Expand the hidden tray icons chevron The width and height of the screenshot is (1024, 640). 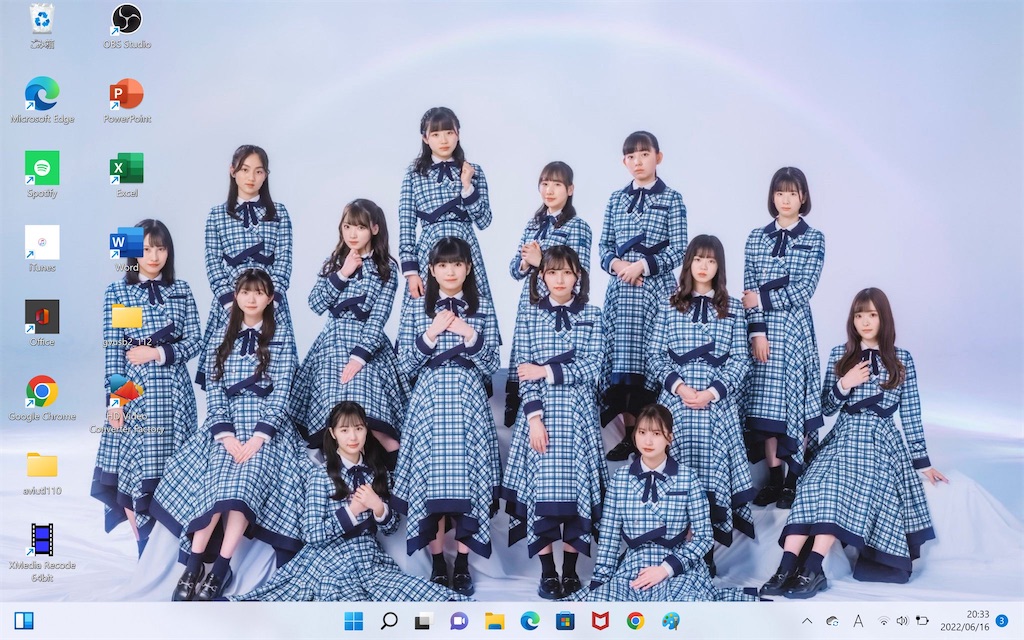807,621
